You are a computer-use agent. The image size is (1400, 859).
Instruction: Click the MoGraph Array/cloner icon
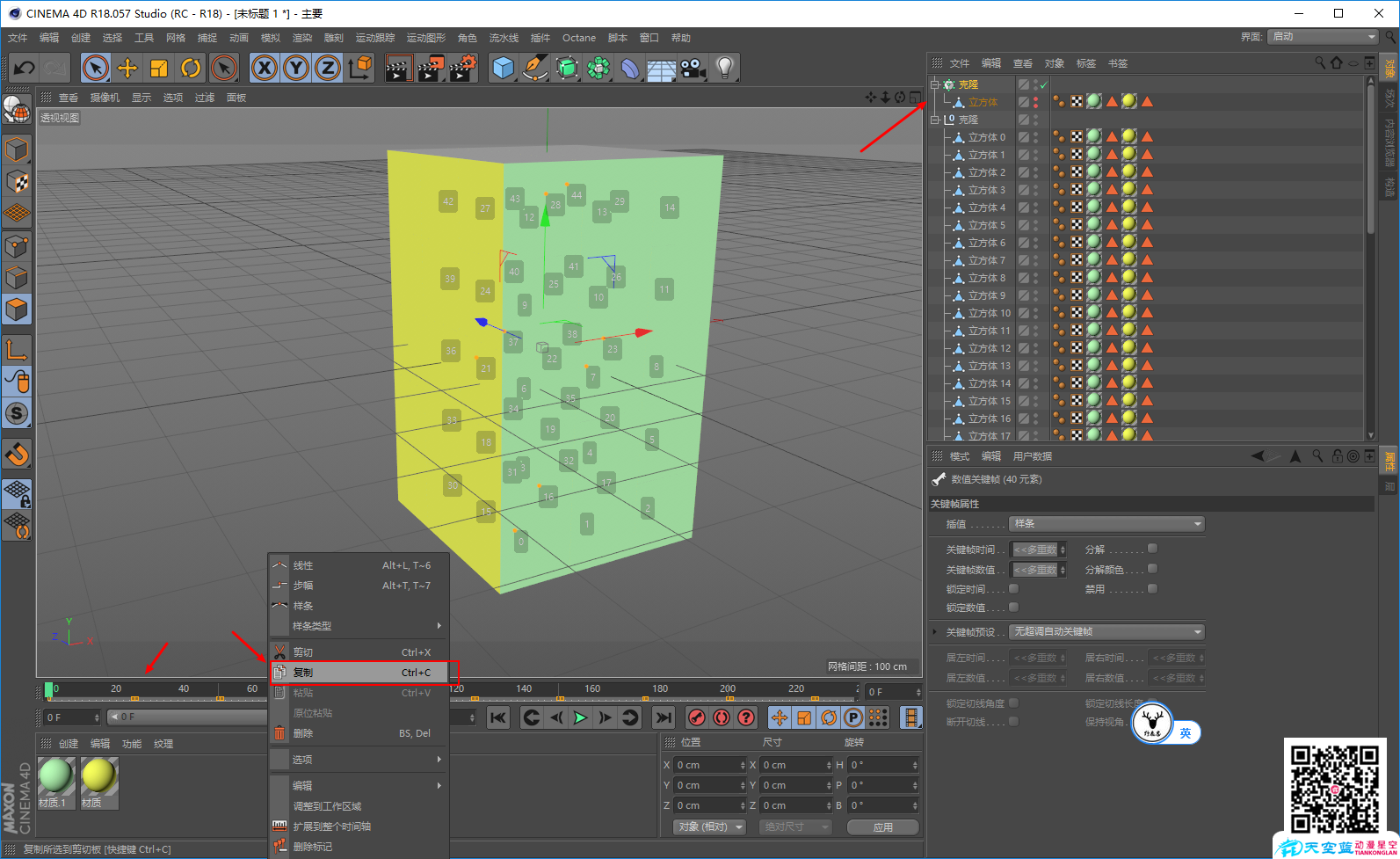coord(598,68)
